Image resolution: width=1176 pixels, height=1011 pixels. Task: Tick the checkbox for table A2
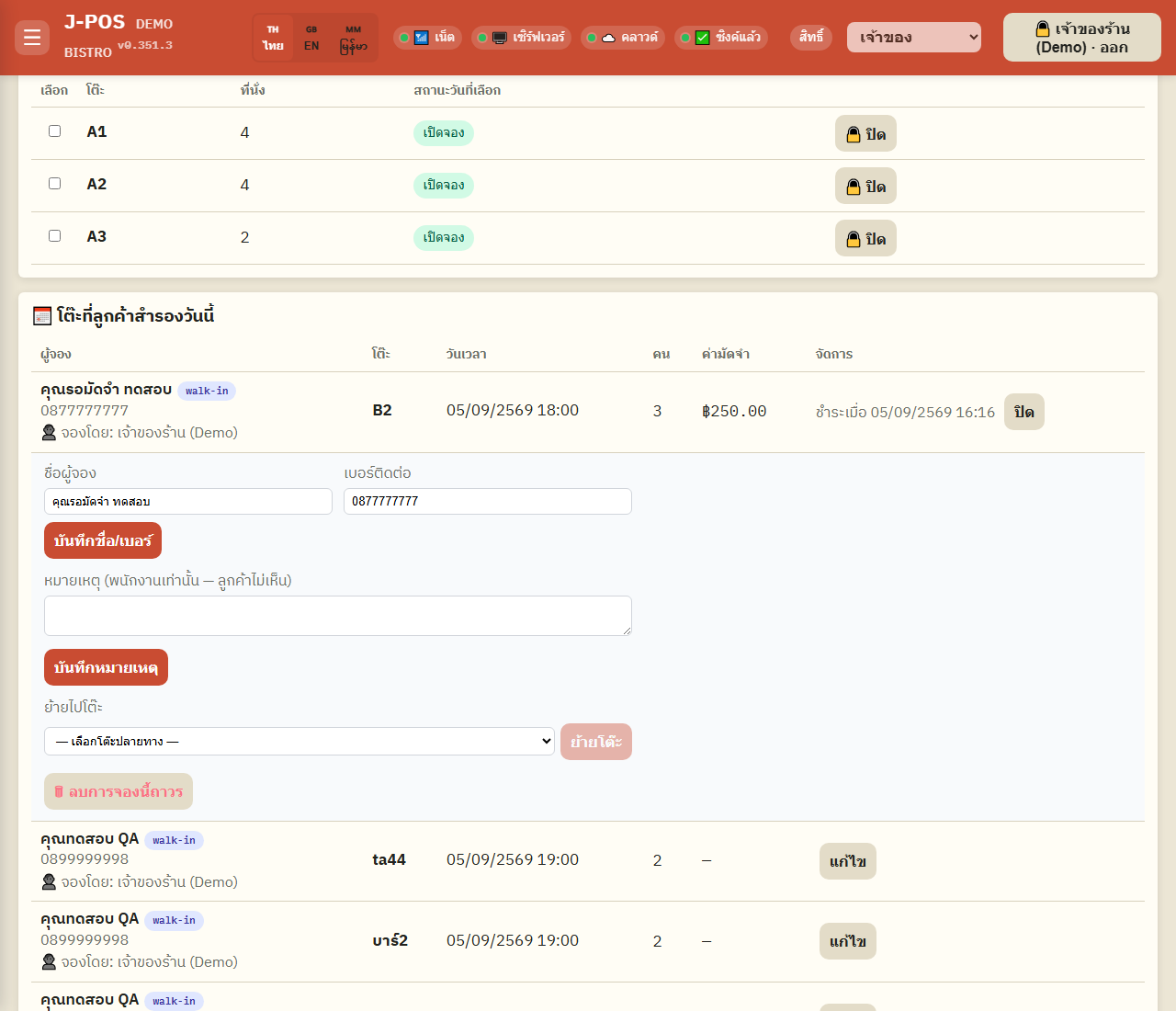[55, 184]
